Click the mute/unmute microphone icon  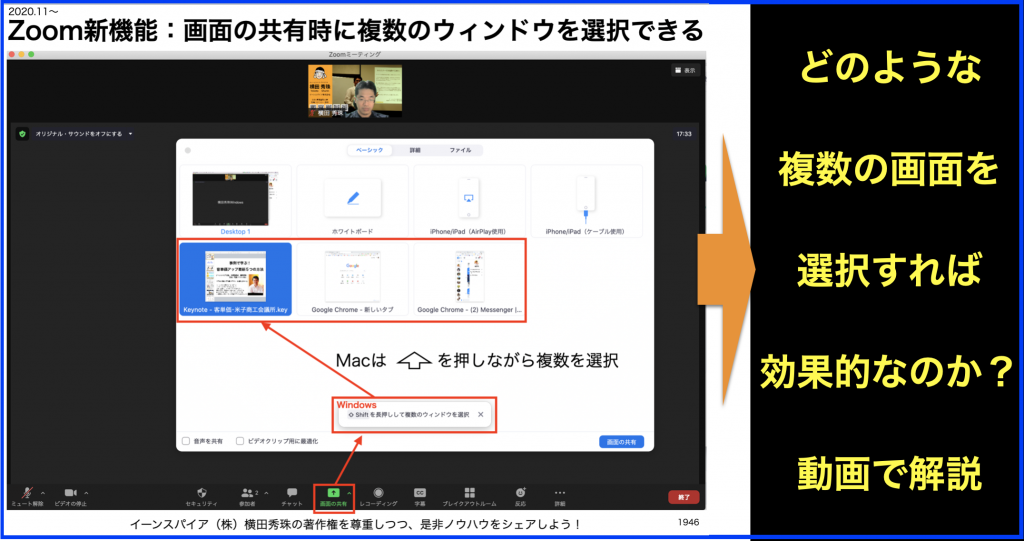click(x=27, y=493)
